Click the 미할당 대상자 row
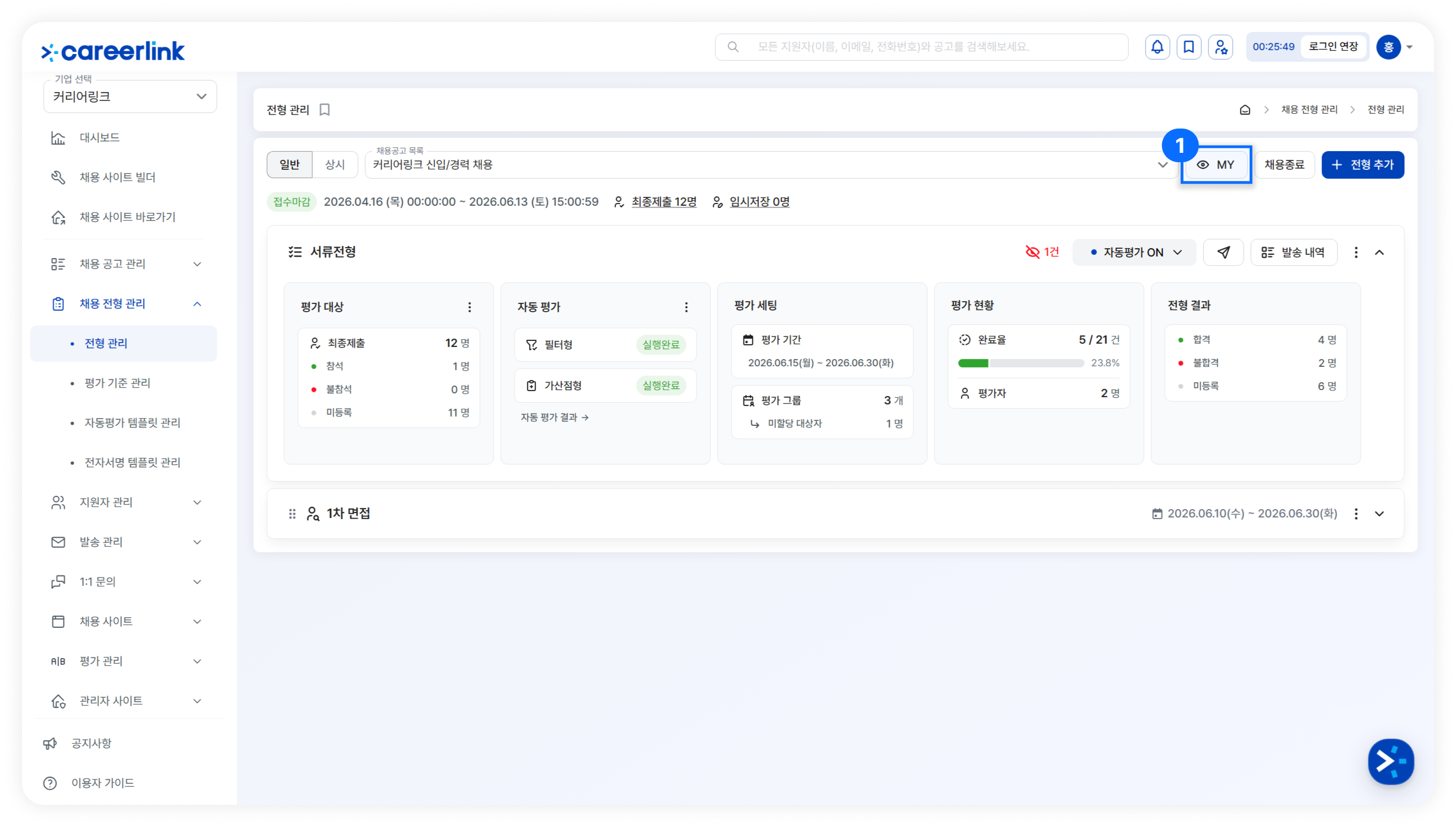Viewport: 1456px width, 827px height. coord(827,424)
